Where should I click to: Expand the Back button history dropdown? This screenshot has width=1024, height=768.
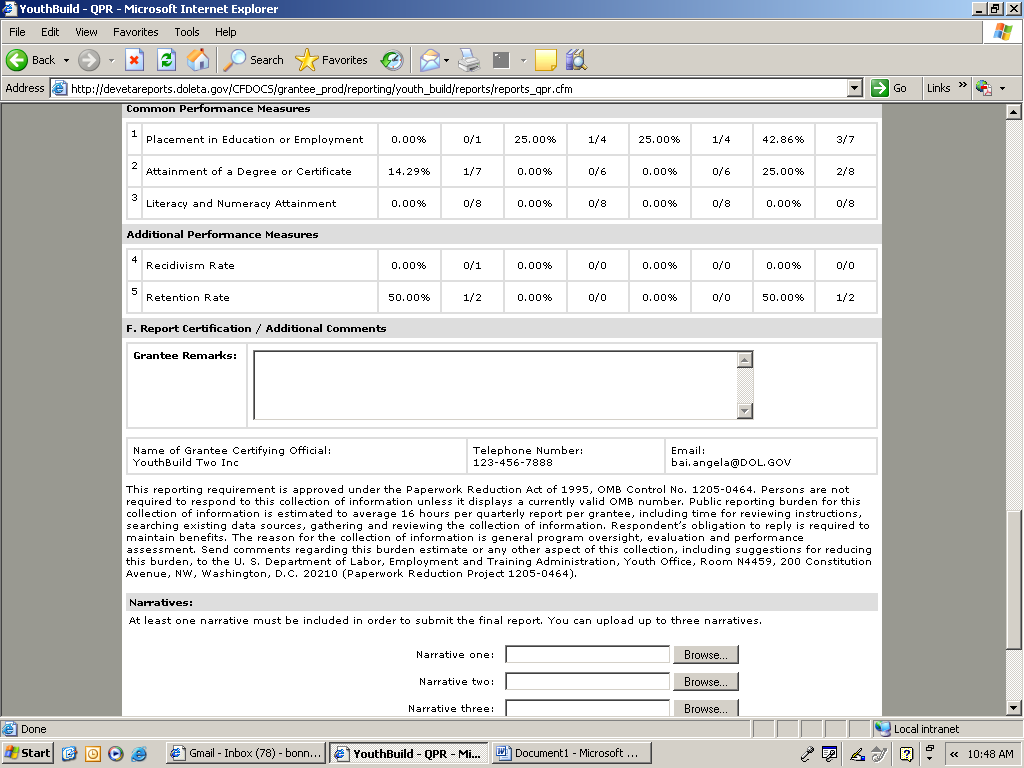67,60
